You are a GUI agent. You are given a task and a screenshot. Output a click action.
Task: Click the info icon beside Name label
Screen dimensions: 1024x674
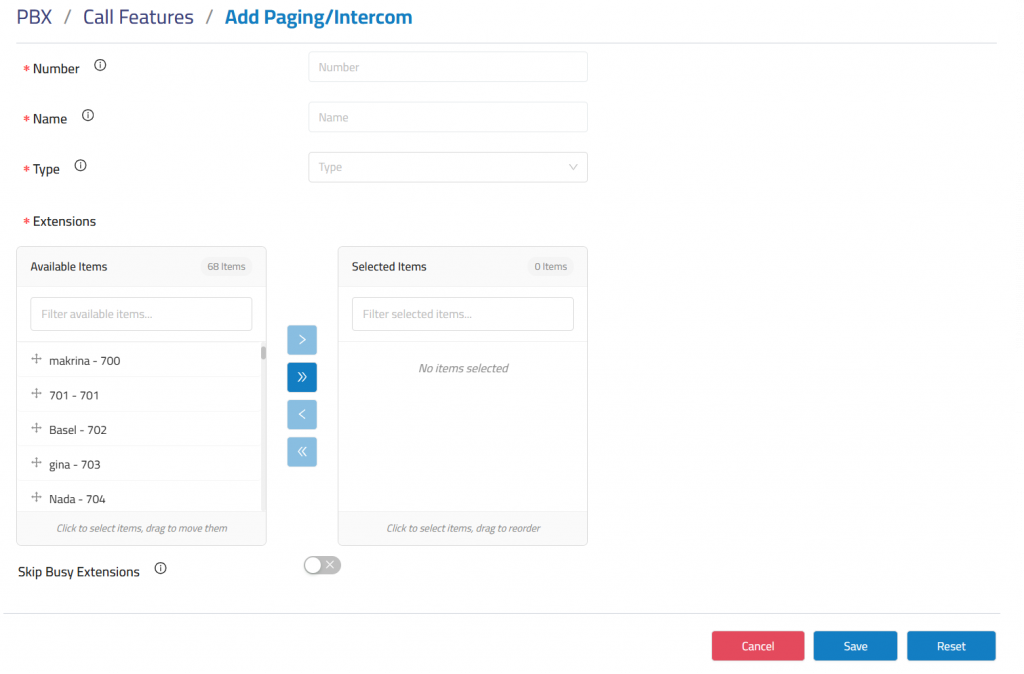(x=88, y=116)
